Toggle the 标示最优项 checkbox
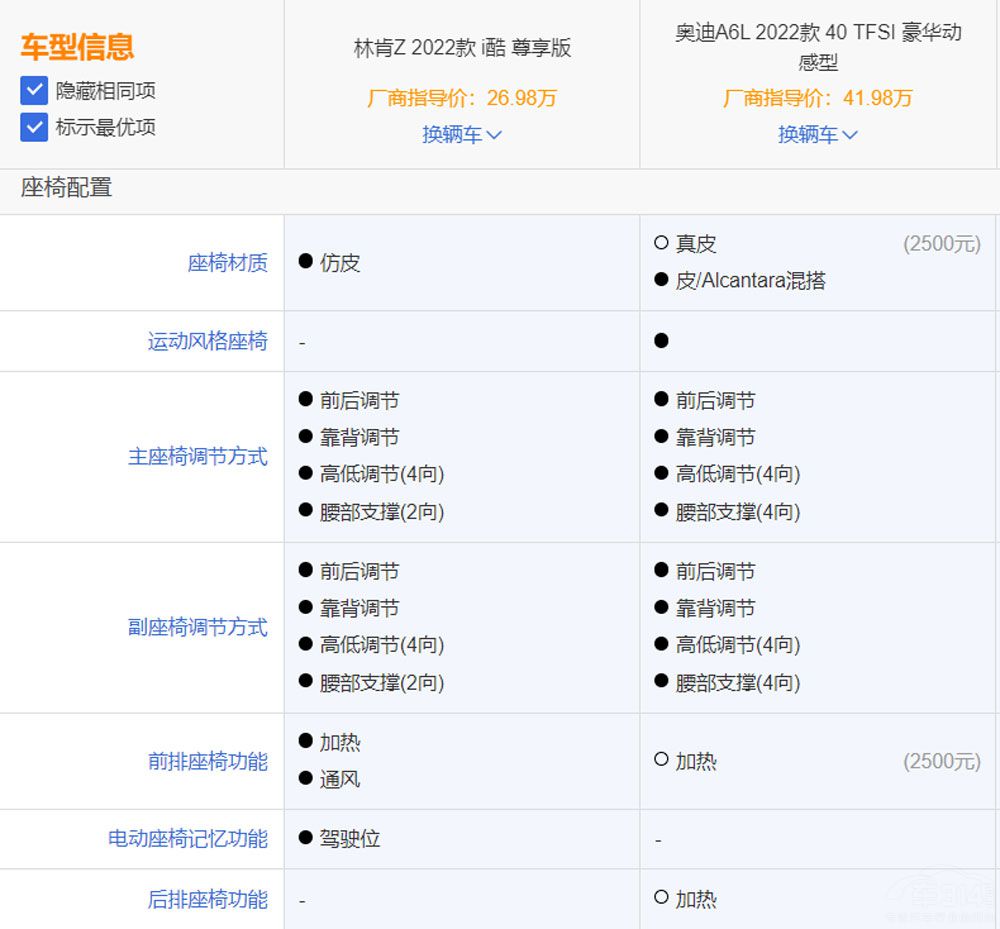This screenshot has height=929, width=1000. [x=34, y=127]
